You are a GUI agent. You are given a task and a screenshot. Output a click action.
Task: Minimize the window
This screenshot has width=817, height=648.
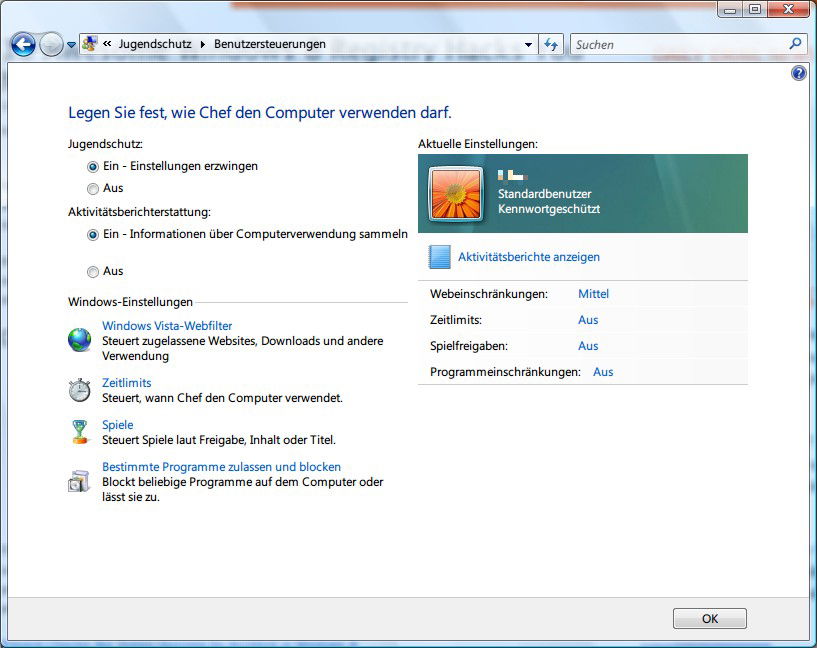(730, 9)
